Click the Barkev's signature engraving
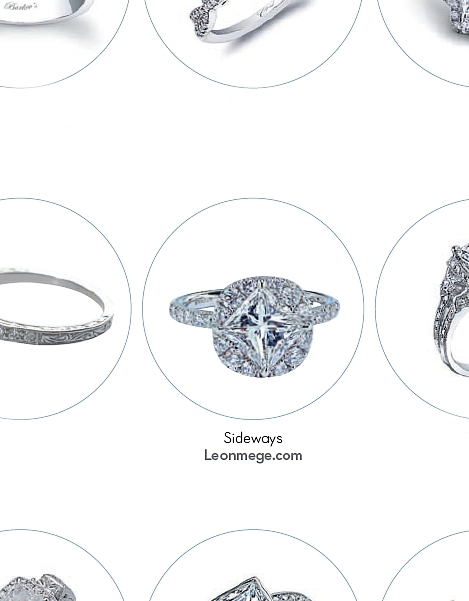 (21, 7)
